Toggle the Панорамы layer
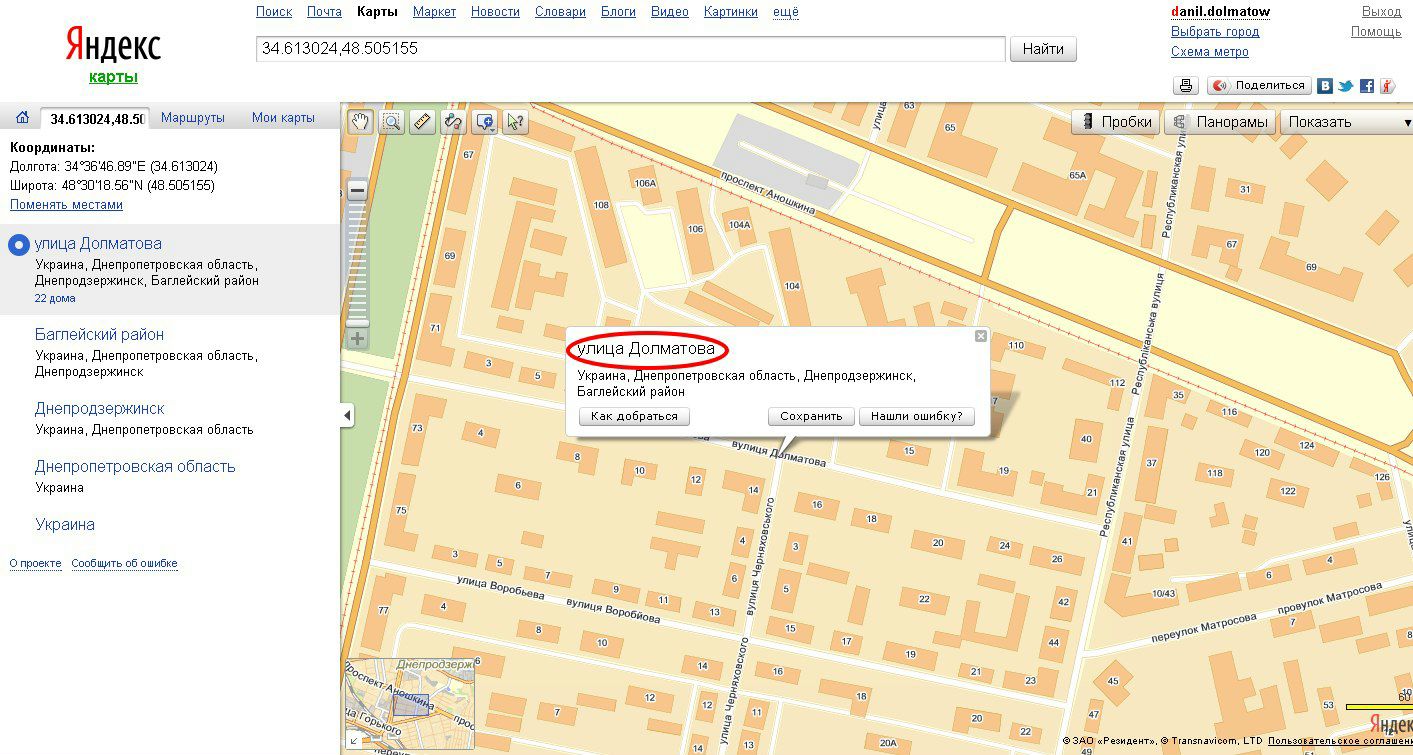Image resolution: width=1413 pixels, height=755 pixels. (x=1221, y=122)
